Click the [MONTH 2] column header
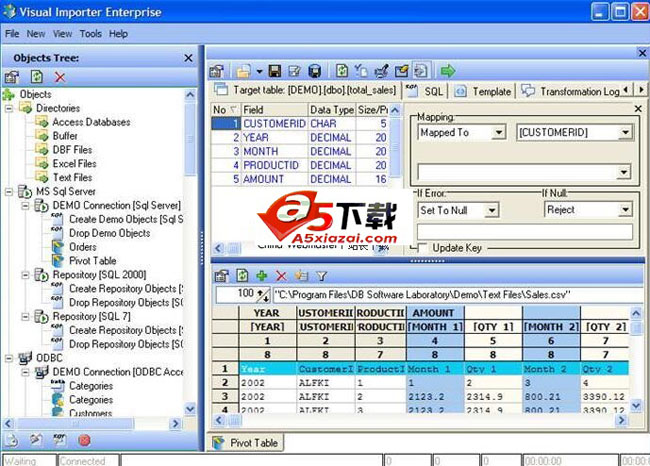This screenshot has height=466, width=650. point(551,327)
